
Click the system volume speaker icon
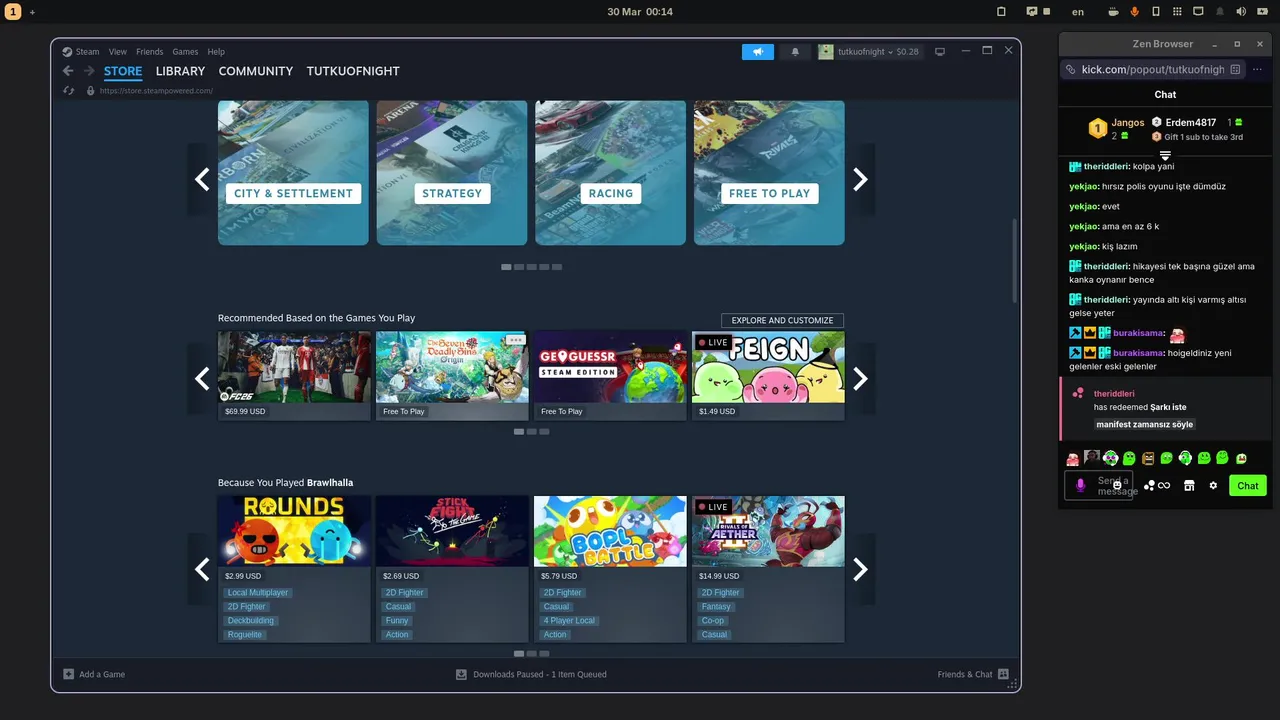click(x=1241, y=12)
